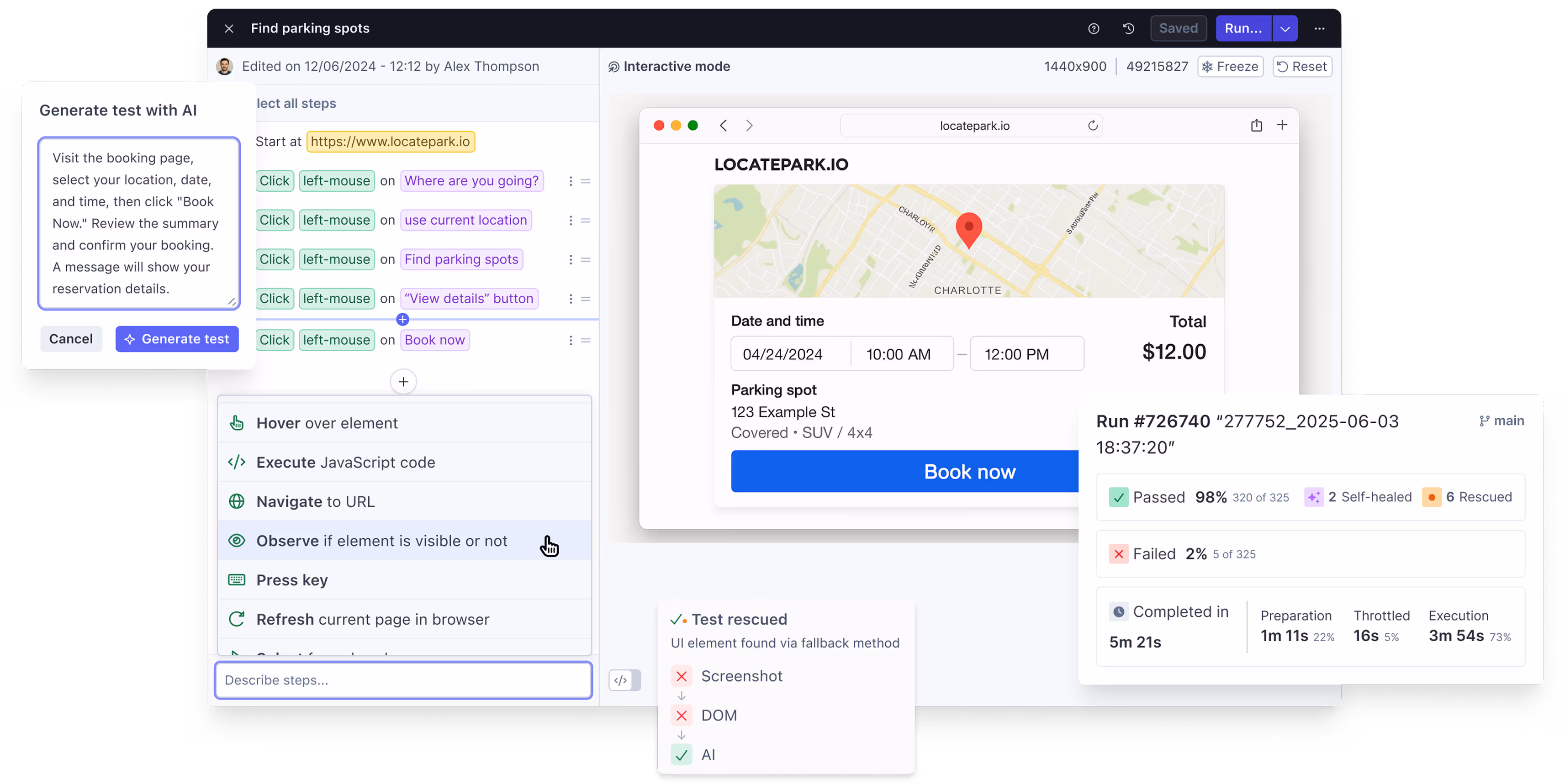Reload locatepark.io in preview address bar
Image resolution: width=1565 pixels, height=784 pixels.
pos(1093,126)
